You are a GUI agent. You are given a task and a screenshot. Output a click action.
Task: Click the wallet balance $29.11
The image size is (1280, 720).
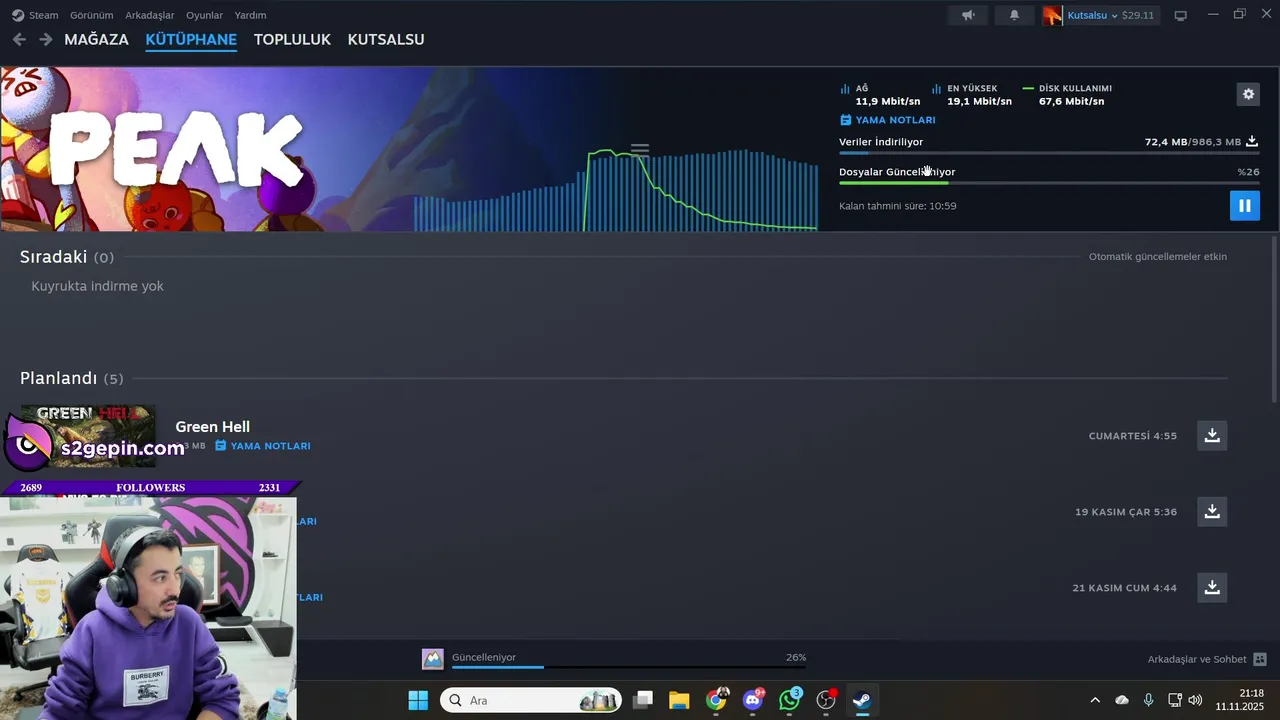(x=1138, y=15)
